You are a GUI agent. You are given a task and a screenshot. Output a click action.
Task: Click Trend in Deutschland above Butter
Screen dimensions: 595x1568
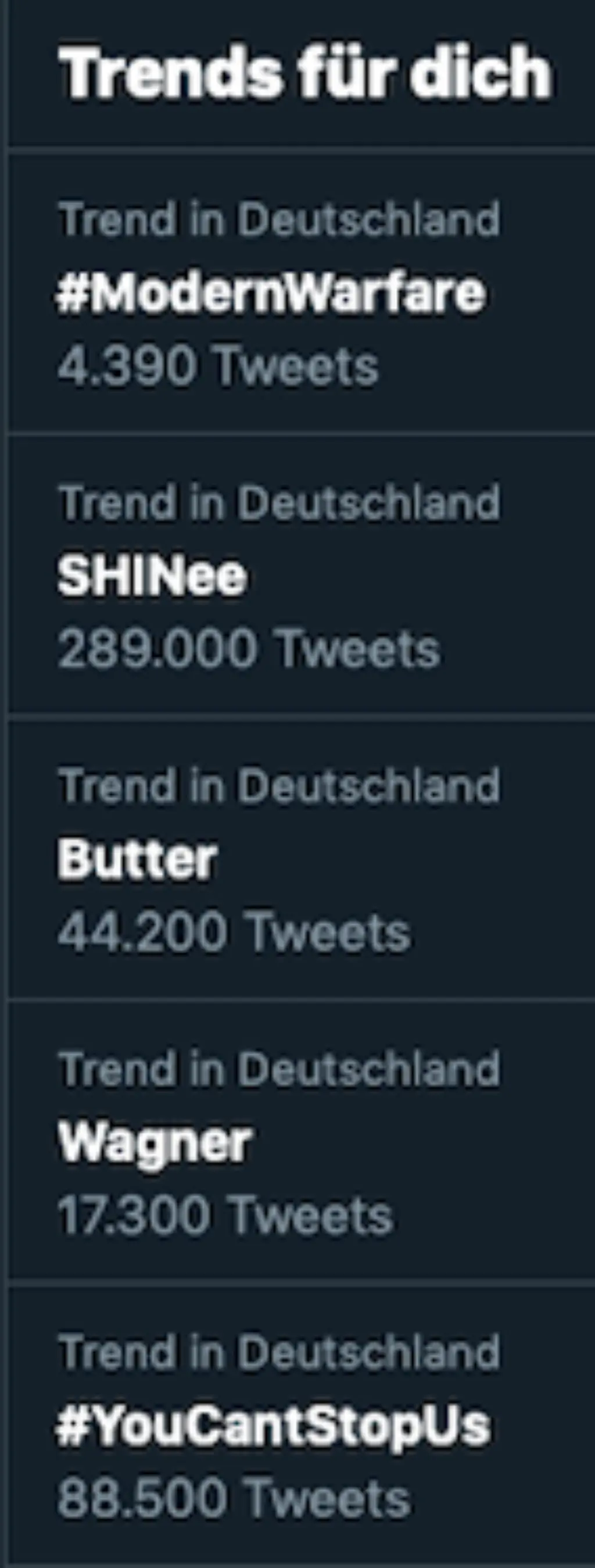[280, 785]
